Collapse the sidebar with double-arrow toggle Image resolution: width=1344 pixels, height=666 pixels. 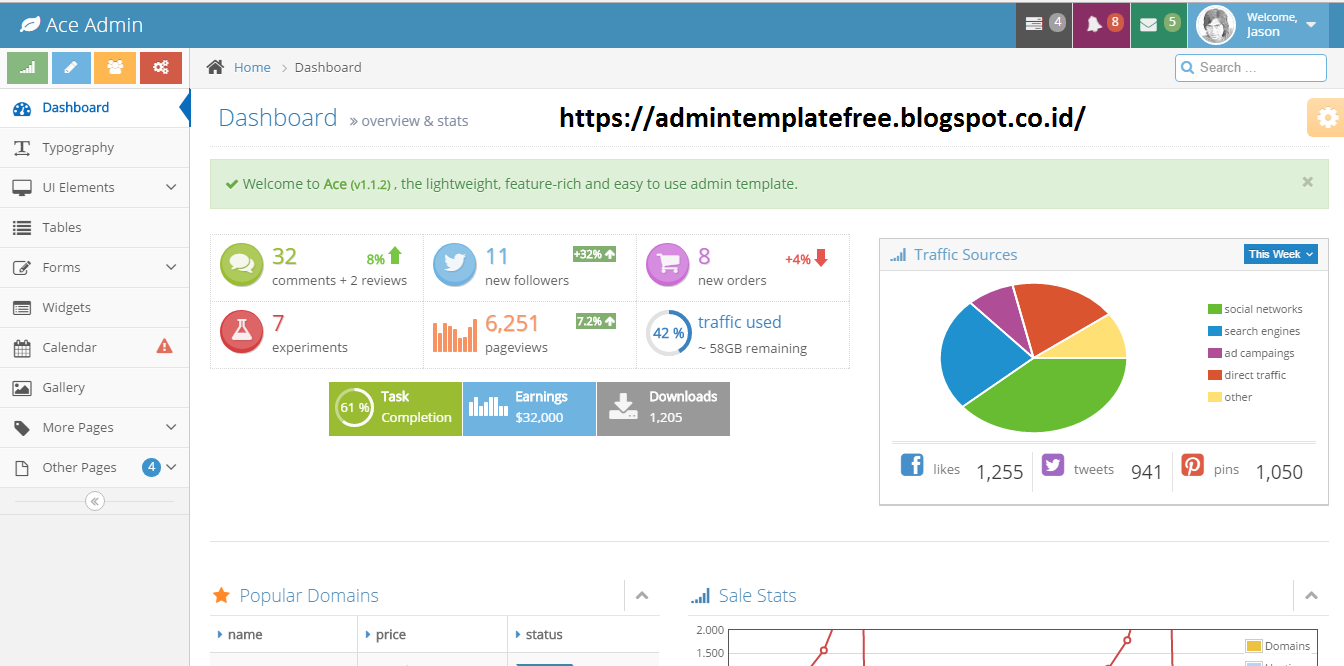click(95, 501)
